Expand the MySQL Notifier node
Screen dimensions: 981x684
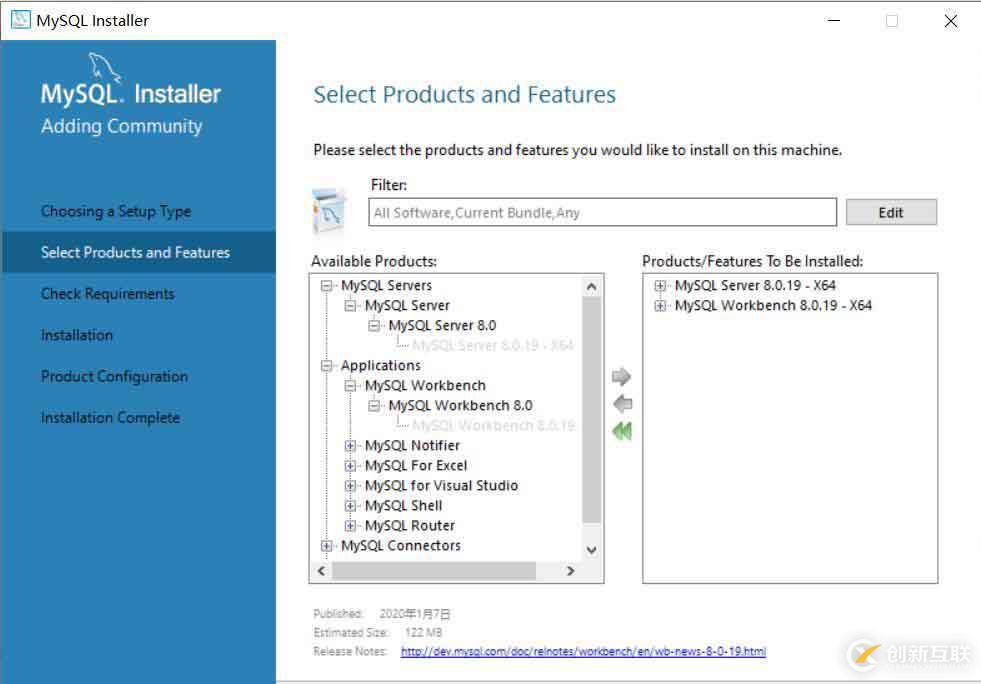coord(350,446)
